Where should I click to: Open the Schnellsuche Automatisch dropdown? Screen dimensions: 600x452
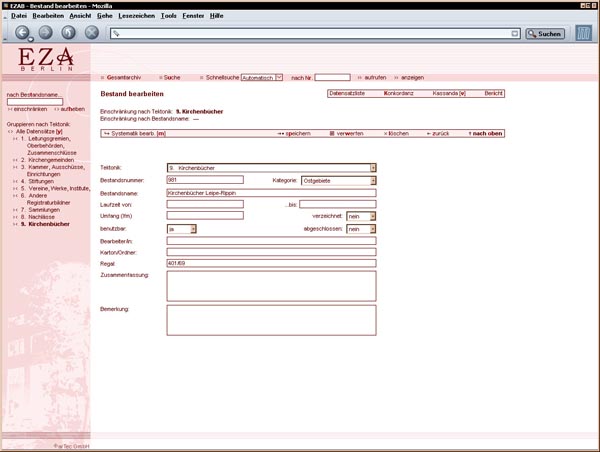pyautogui.click(x=262, y=78)
